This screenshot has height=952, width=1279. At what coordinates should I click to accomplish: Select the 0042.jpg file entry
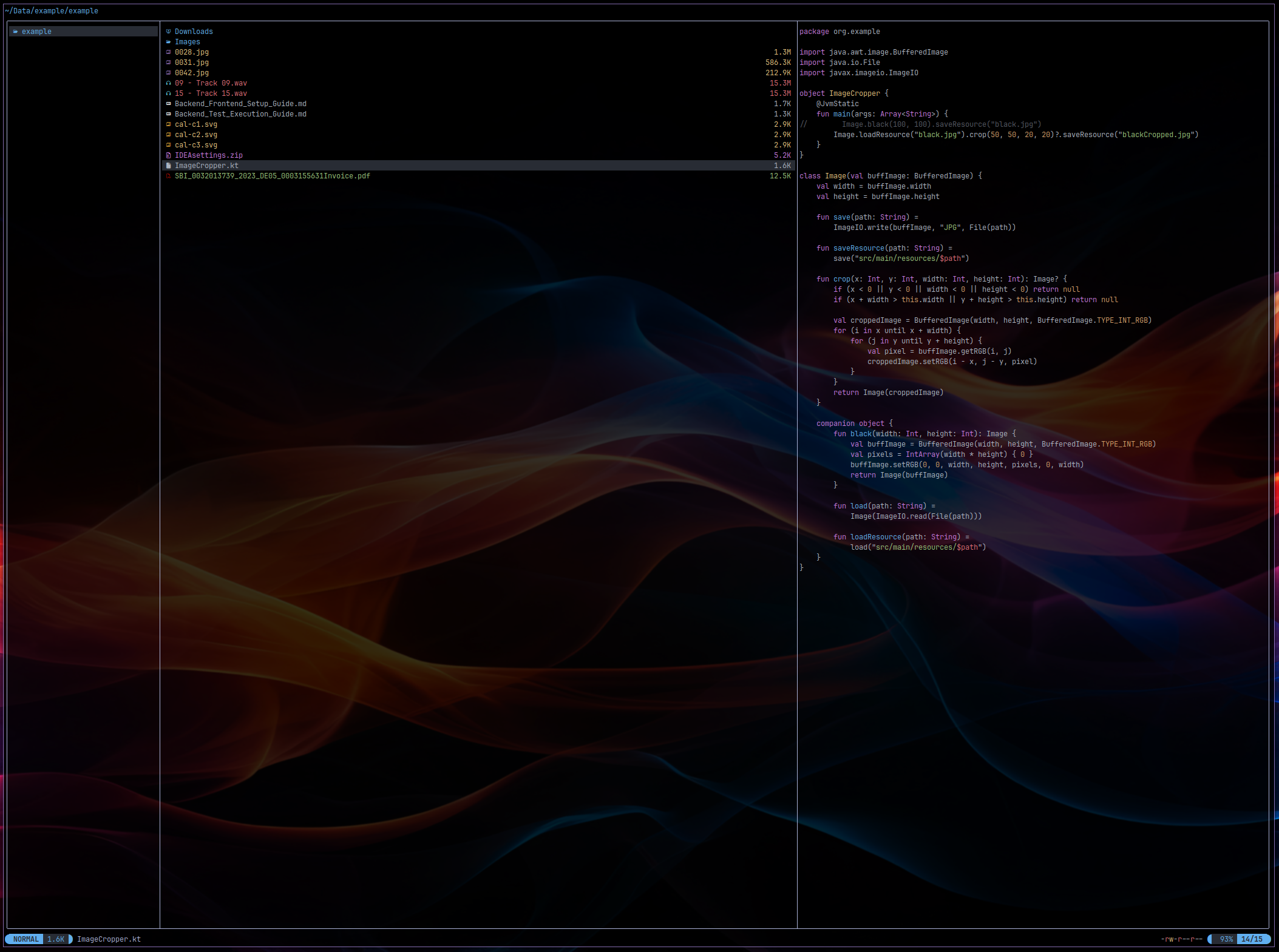click(192, 73)
